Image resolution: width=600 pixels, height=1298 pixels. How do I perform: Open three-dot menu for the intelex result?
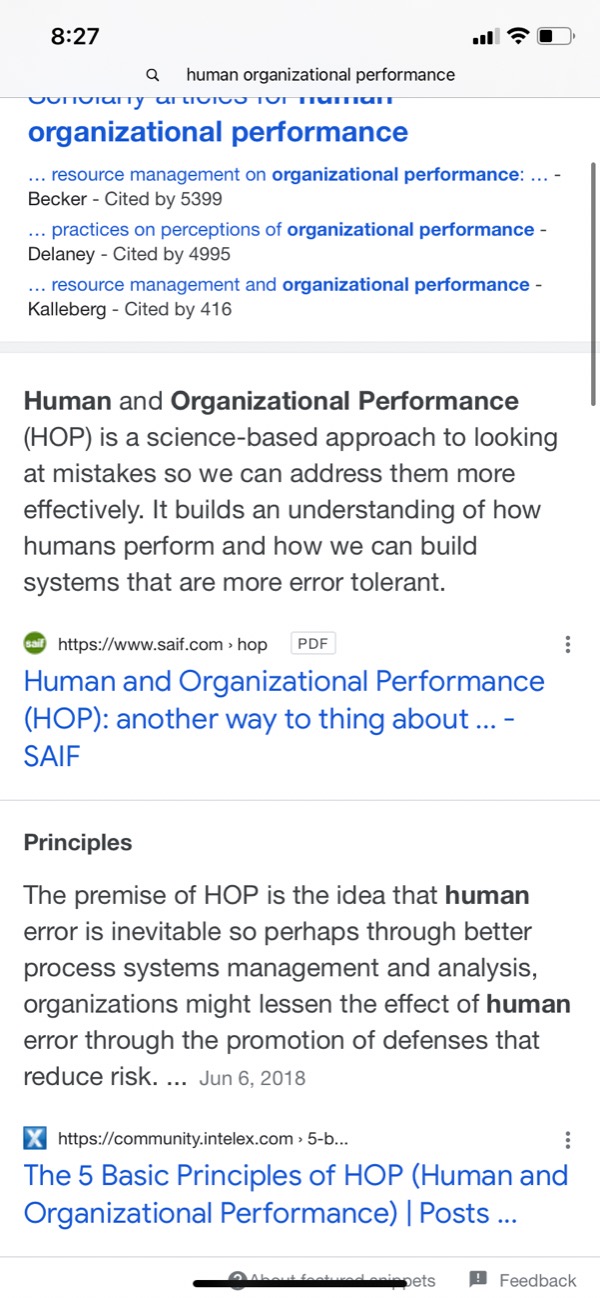pos(568,1140)
